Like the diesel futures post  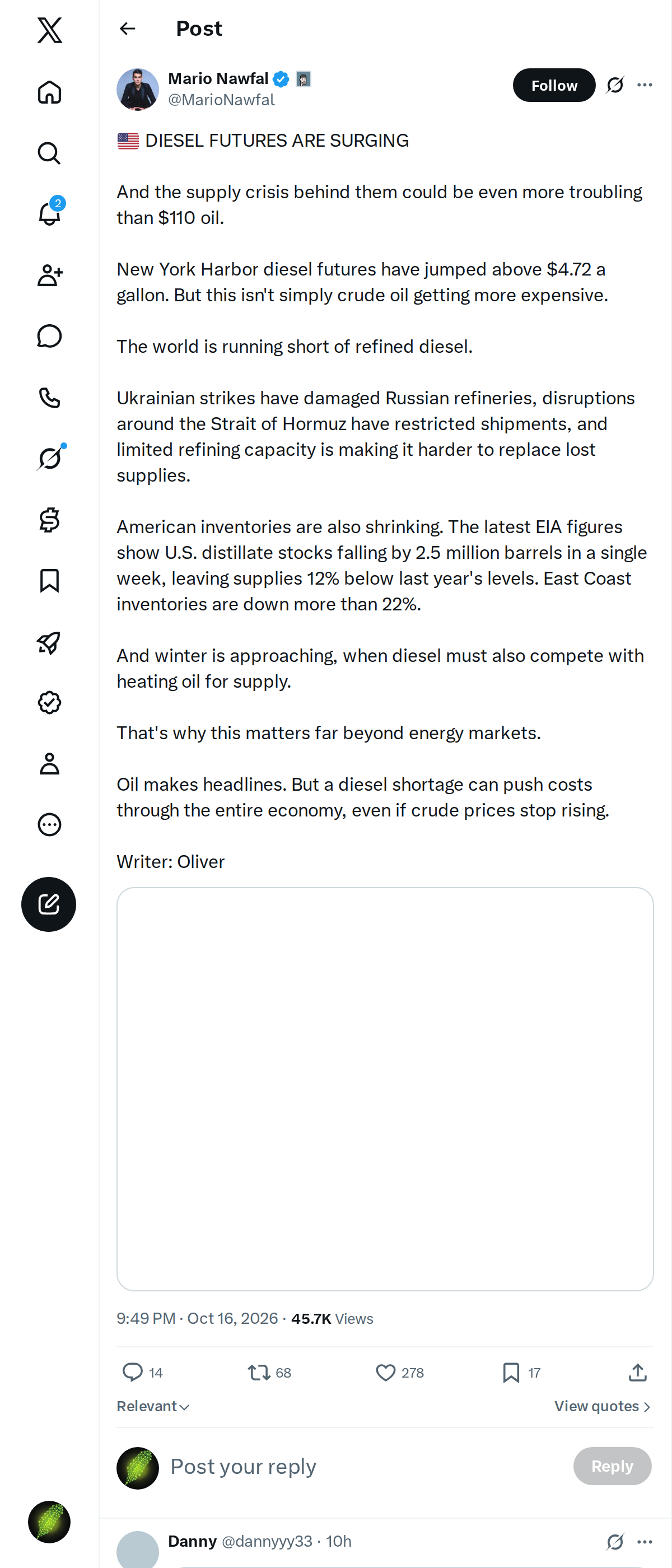(x=399, y=1372)
